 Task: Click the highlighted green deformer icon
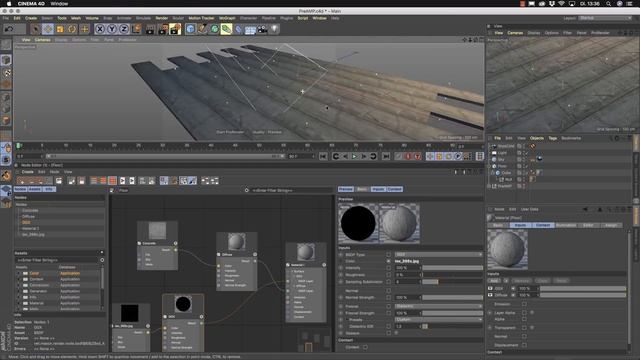click(x=227, y=29)
